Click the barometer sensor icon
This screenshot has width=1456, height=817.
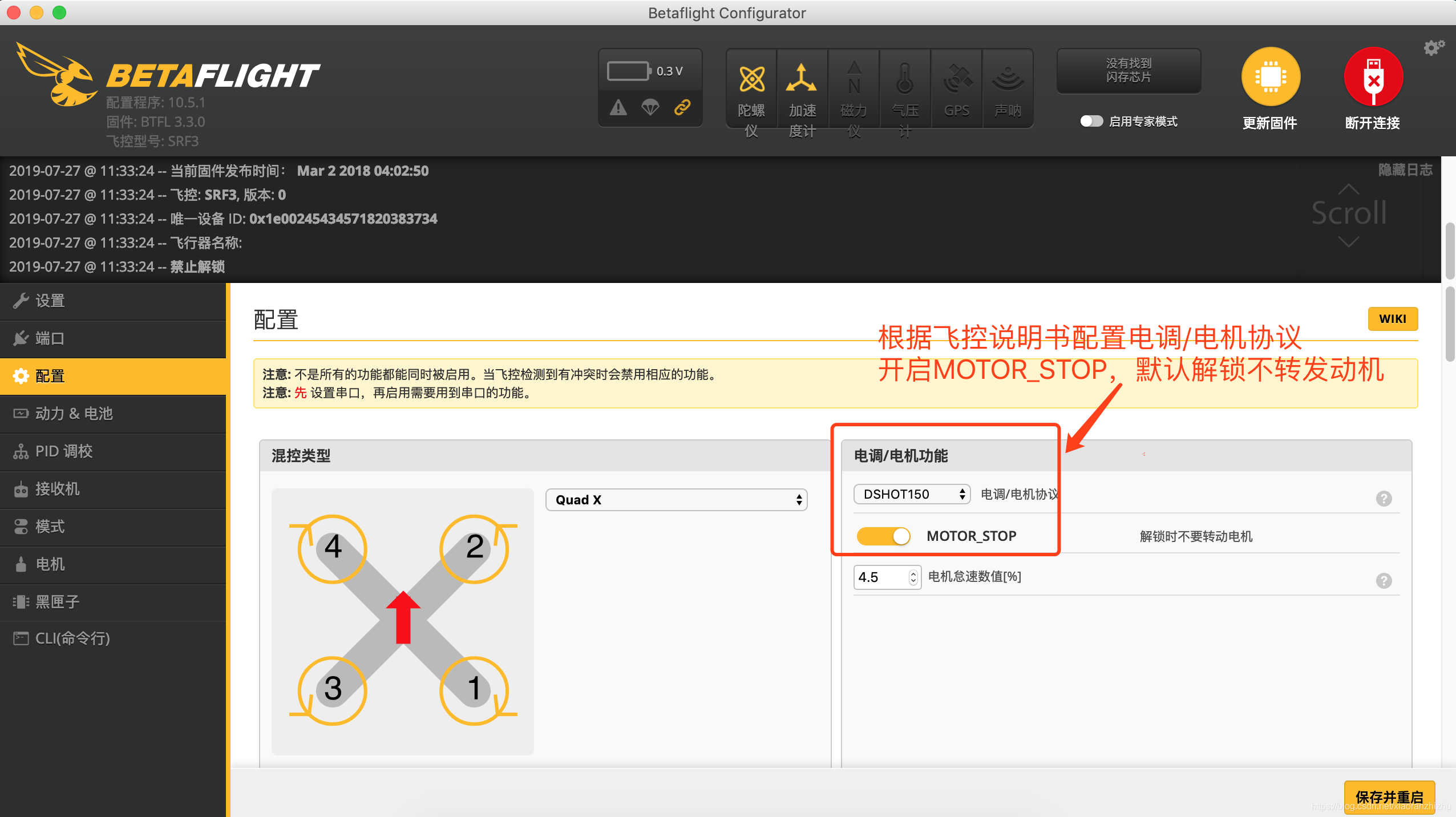(905, 78)
